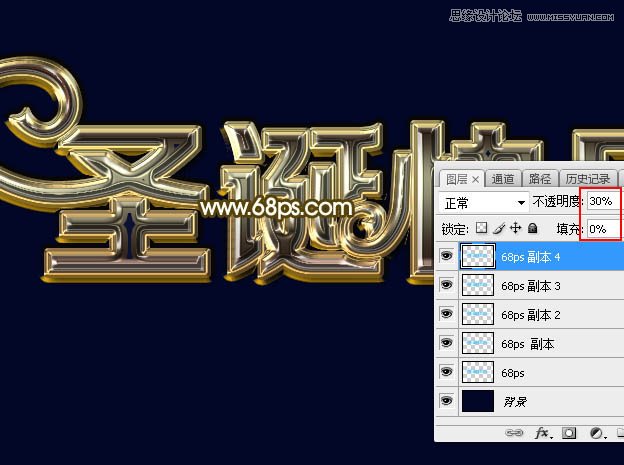Click the 填充 label
The image size is (624, 465).
click(x=568, y=229)
